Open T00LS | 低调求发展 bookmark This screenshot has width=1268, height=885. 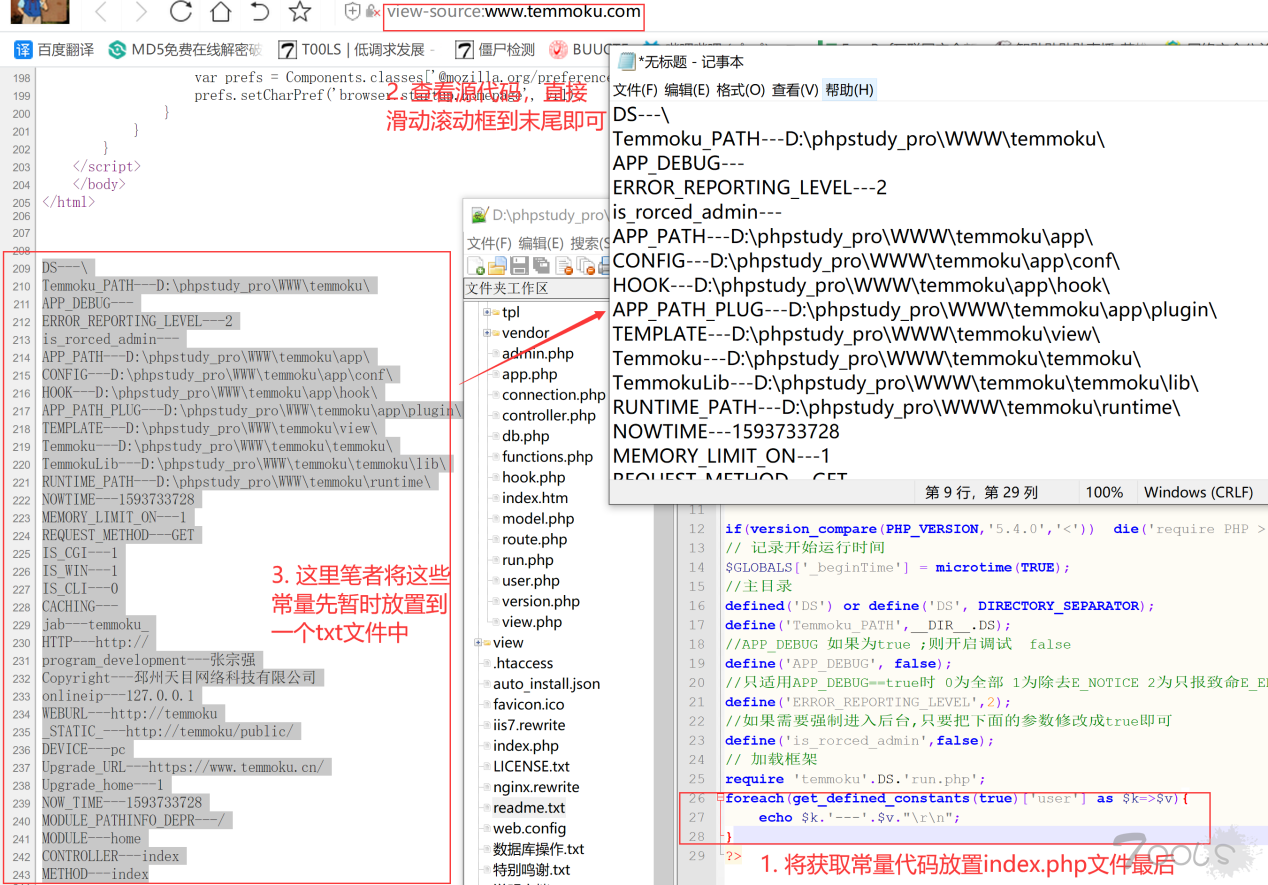coord(352,49)
